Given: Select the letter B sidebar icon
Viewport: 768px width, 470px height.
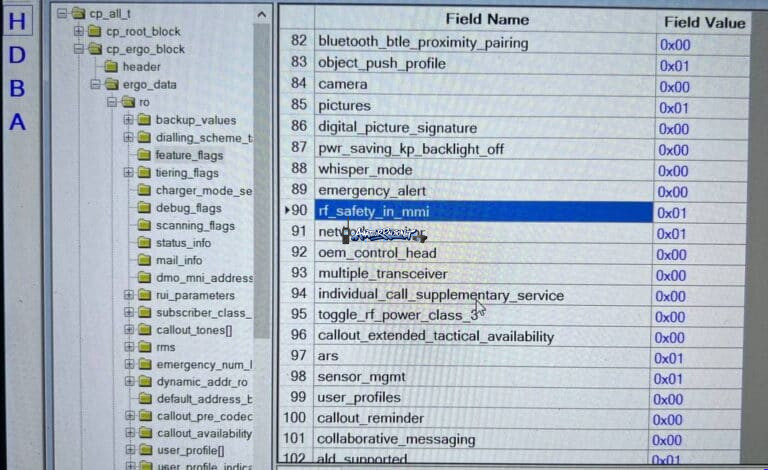Looking at the screenshot, I should tap(18, 89).
